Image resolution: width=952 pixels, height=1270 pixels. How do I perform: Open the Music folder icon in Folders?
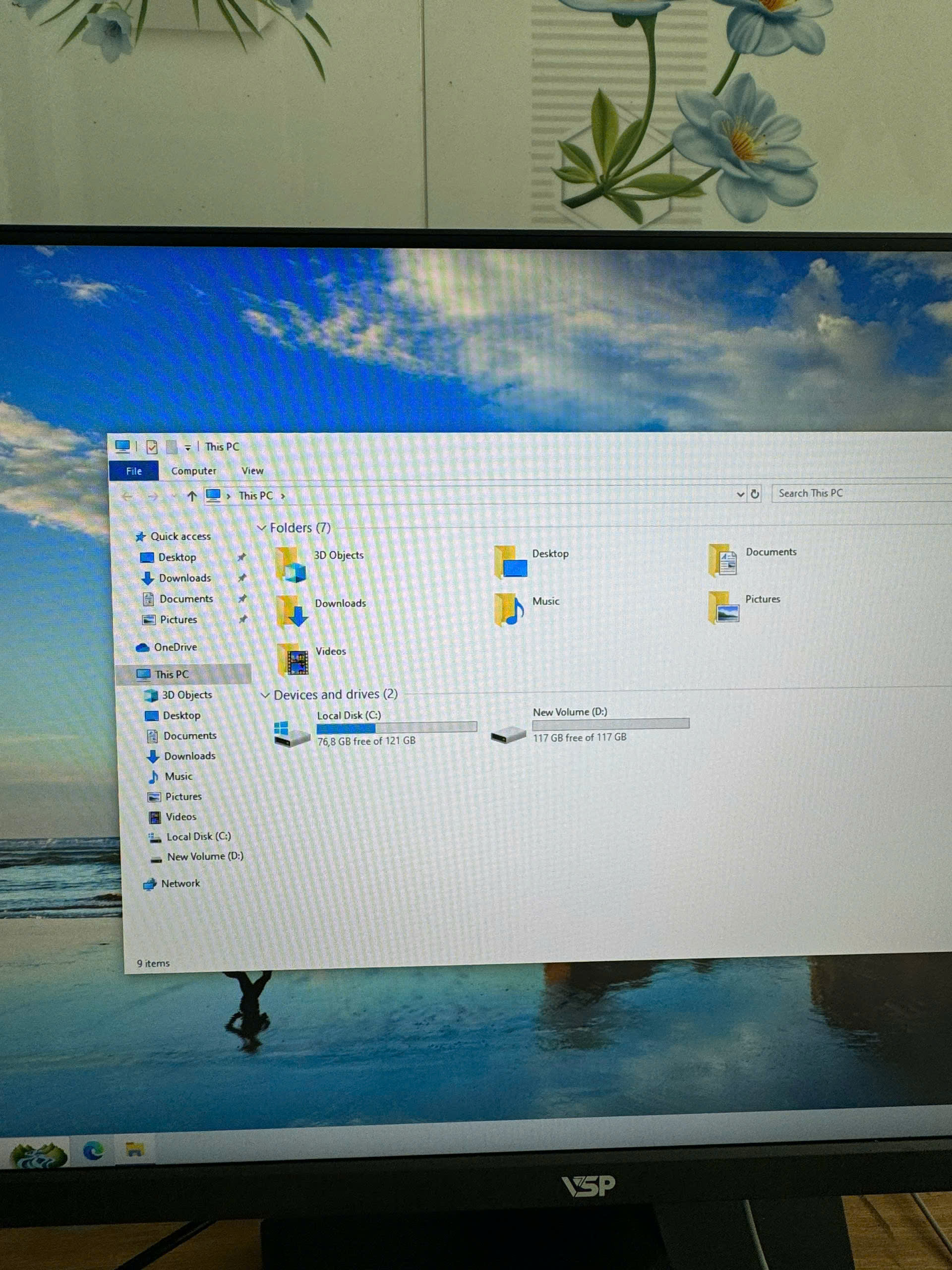click(509, 609)
